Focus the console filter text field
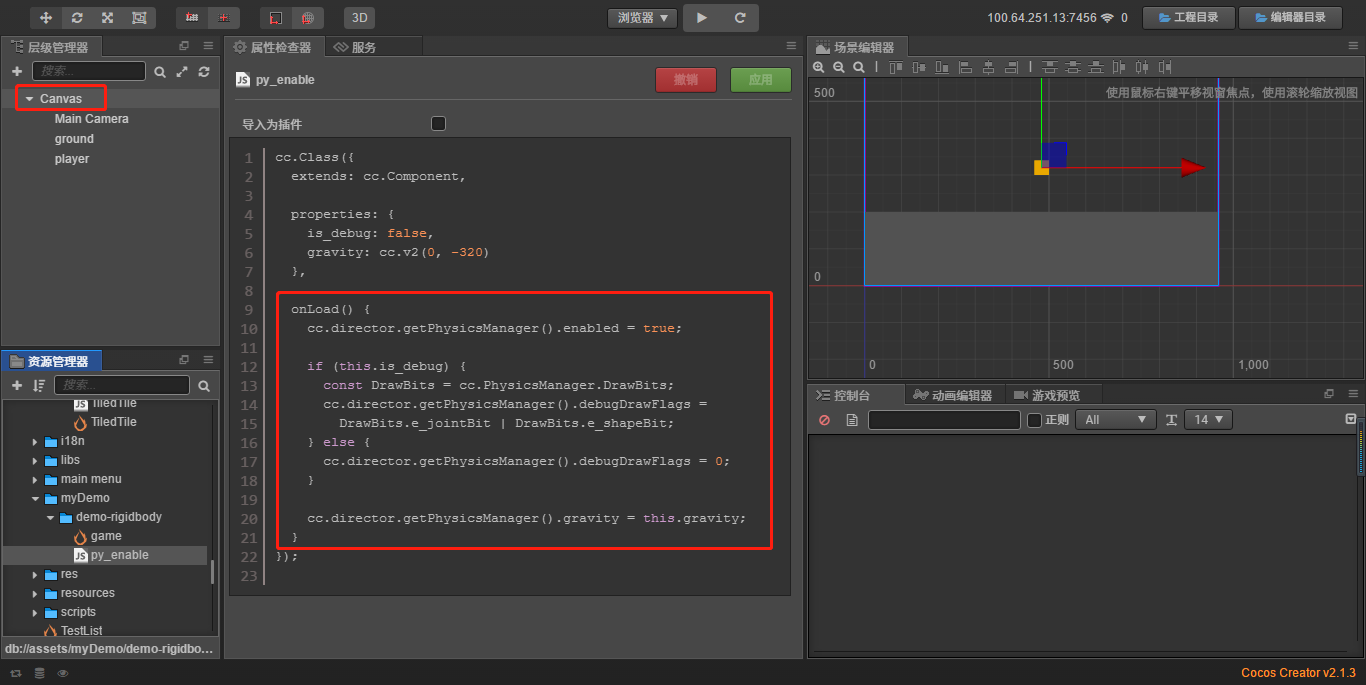1366x685 pixels. click(944, 420)
